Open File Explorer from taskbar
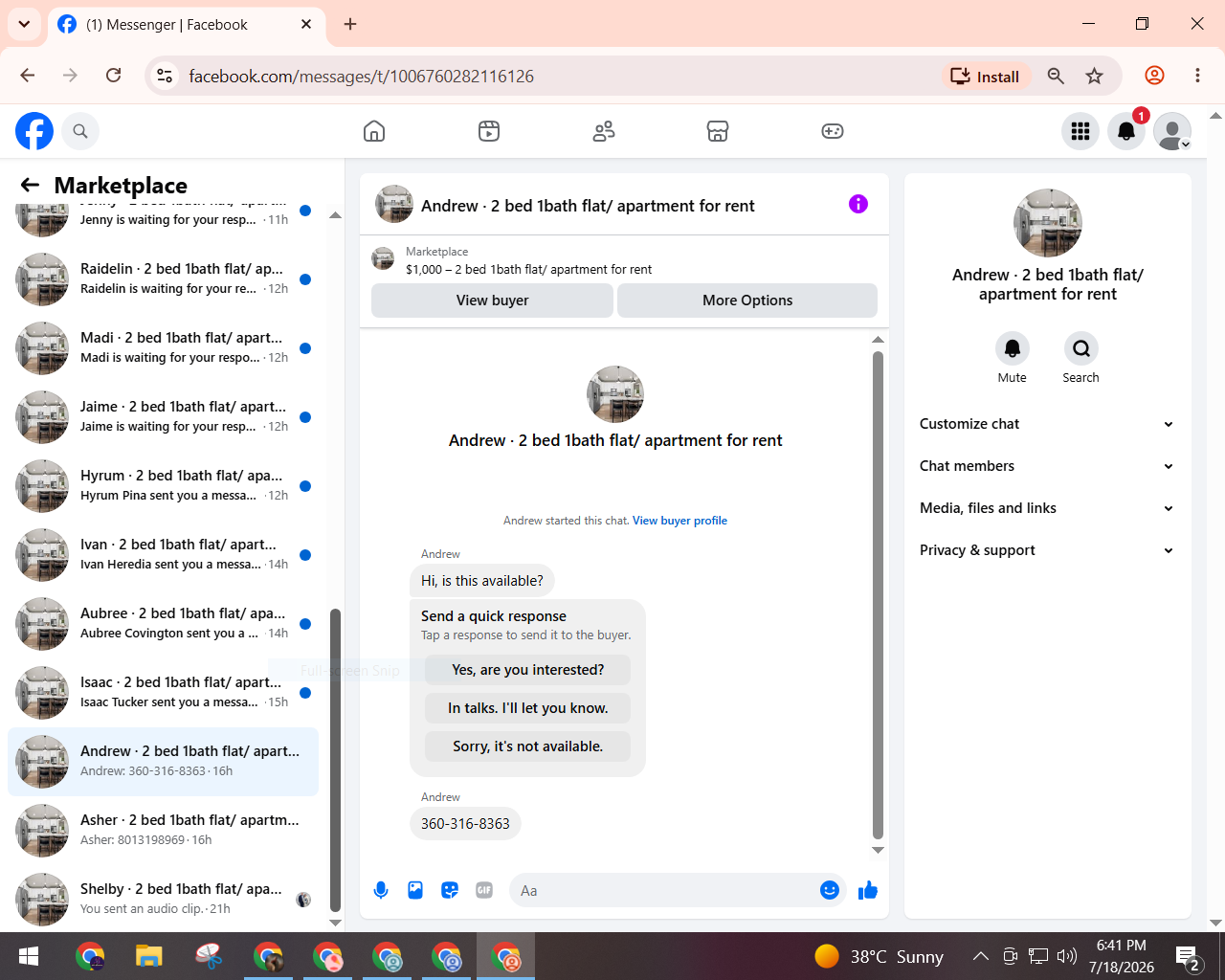The width and height of the screenshot is (1225, 980). pyautogui.click(x=148, y=956)
